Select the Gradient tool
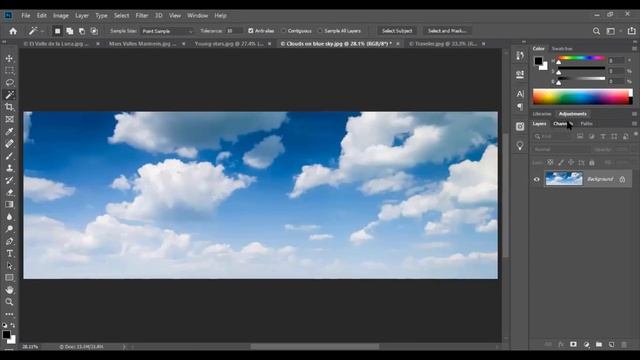The image size is (640, 360). [x=9, y=204]
